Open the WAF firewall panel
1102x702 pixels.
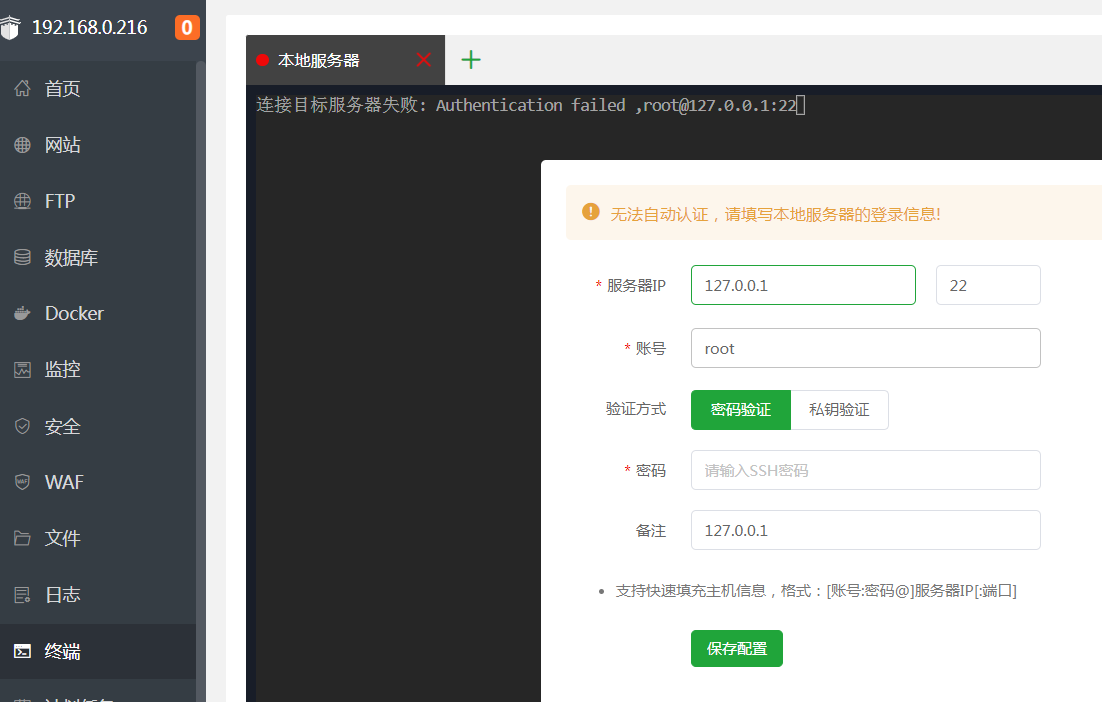[62, 481]
